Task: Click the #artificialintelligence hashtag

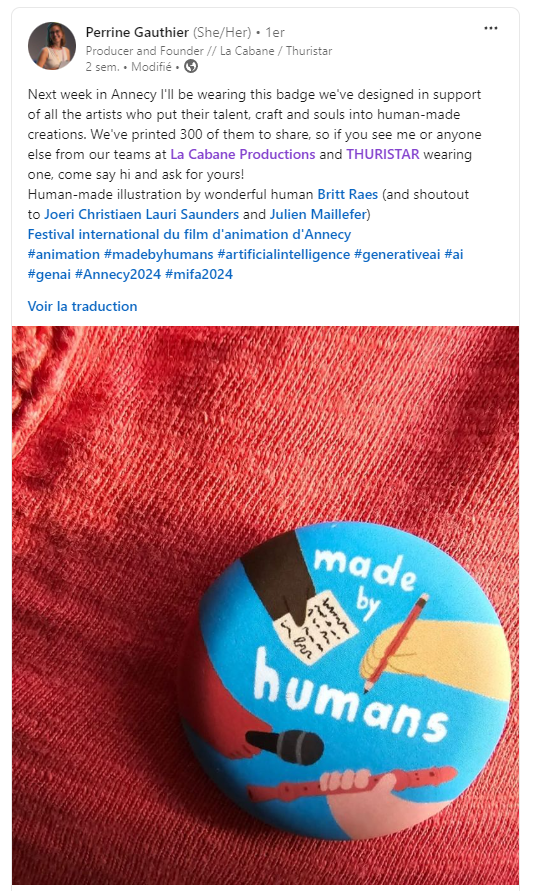Action: (x=283, y=254)
